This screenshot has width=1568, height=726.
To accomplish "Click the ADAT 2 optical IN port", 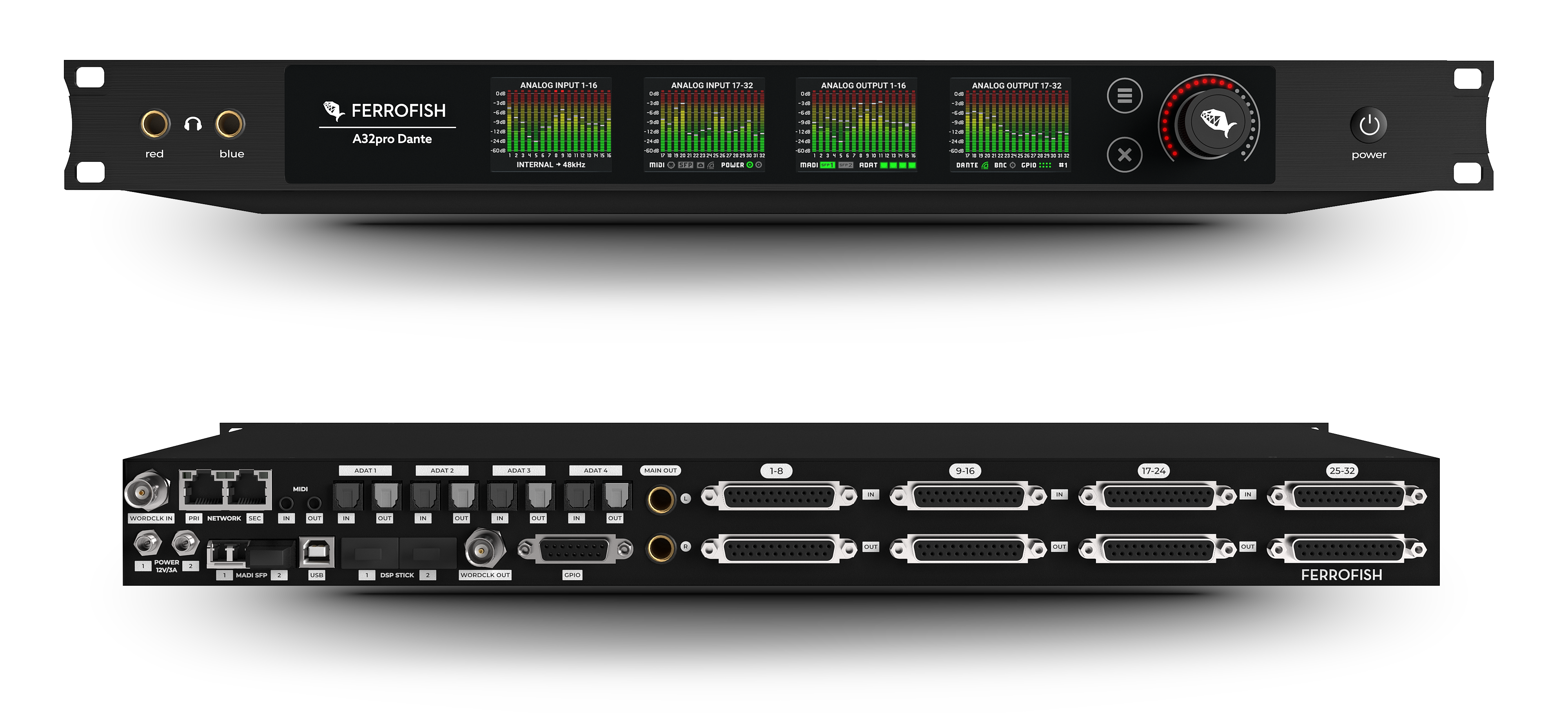I will [x=424, y=496].
